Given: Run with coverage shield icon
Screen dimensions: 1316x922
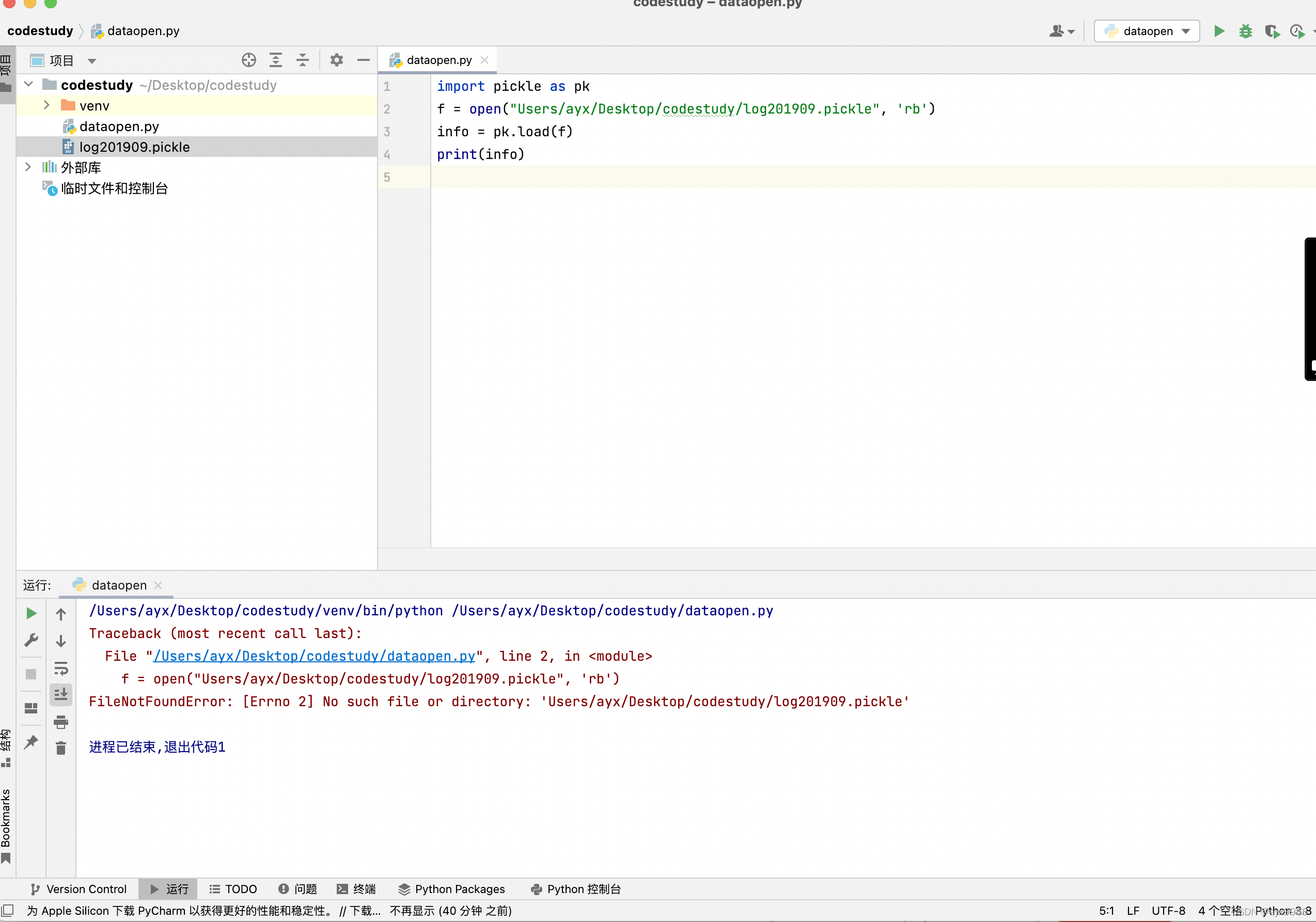Looking at the screenshot, I should (1272, 31).
